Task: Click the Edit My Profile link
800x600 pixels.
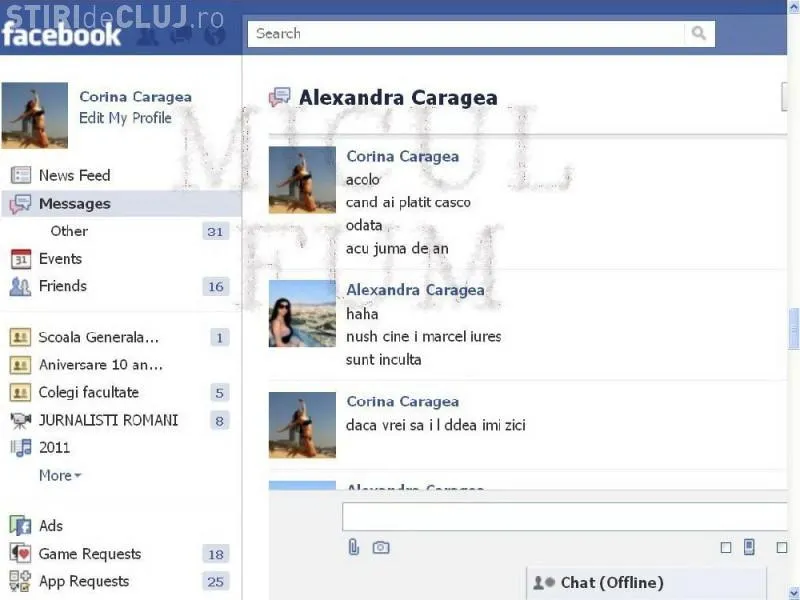Action: pos(125,118)
